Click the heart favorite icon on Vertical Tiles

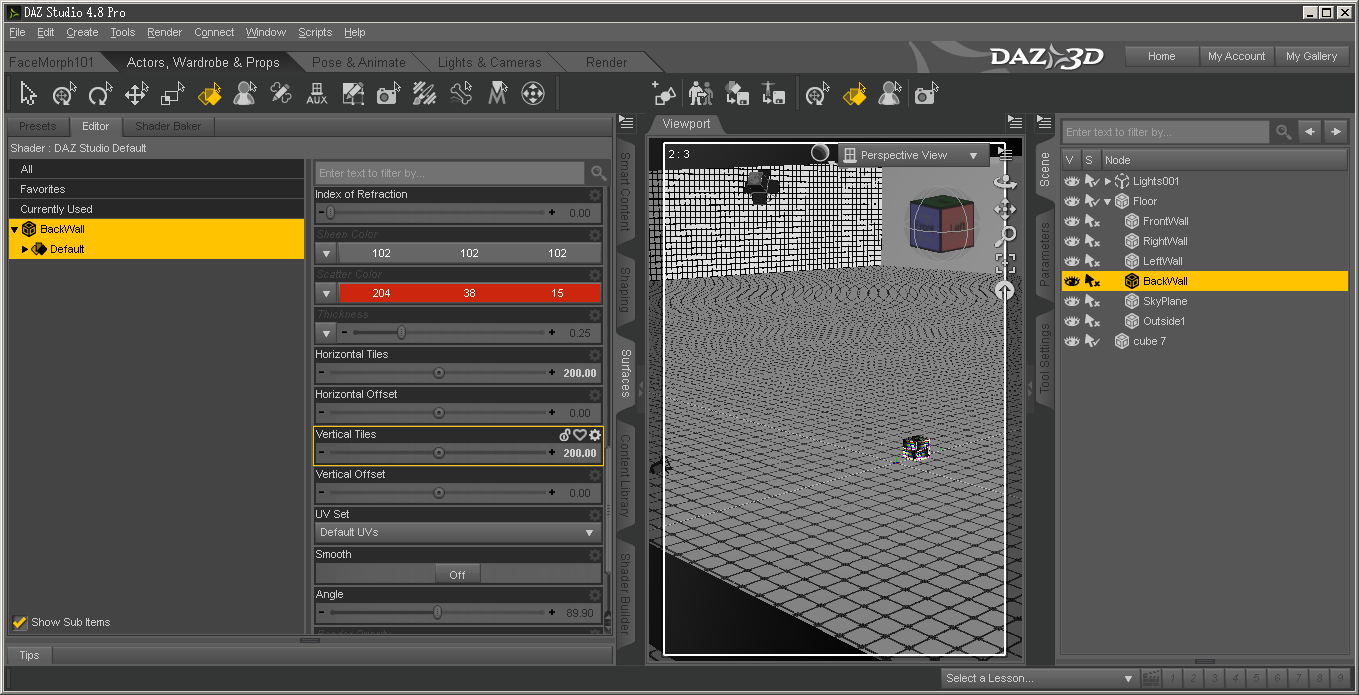click(x=580, y=435)
